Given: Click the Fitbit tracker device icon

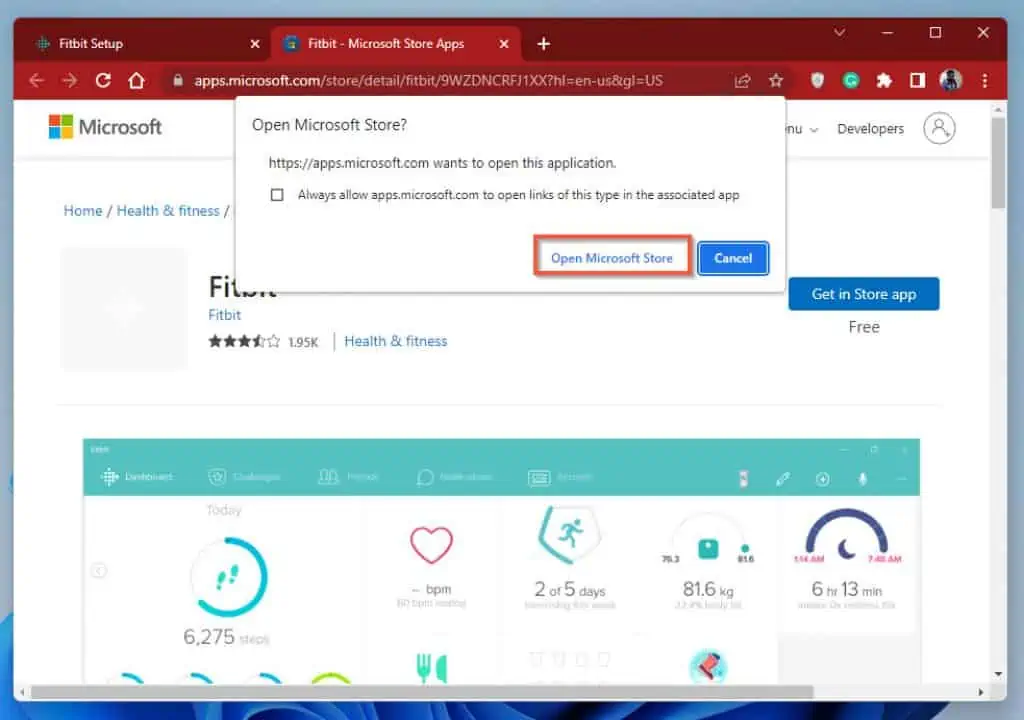Looking at the screenshot, I should click(x=743, y=480).
